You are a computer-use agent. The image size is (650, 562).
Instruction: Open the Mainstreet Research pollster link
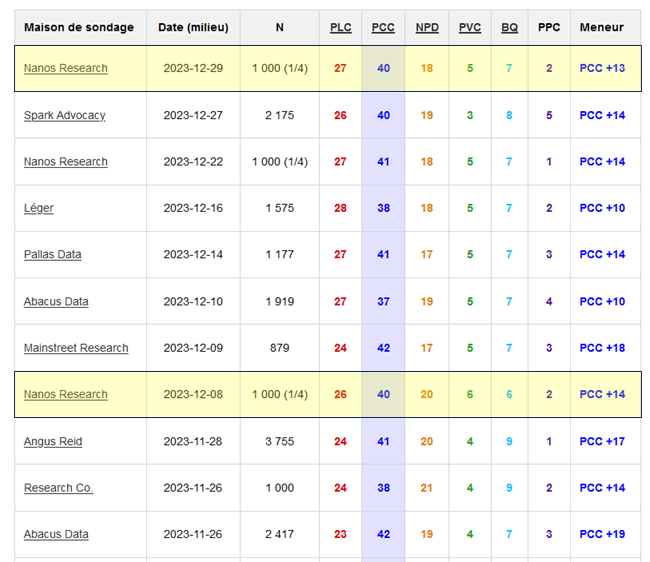tap(76, 348)
